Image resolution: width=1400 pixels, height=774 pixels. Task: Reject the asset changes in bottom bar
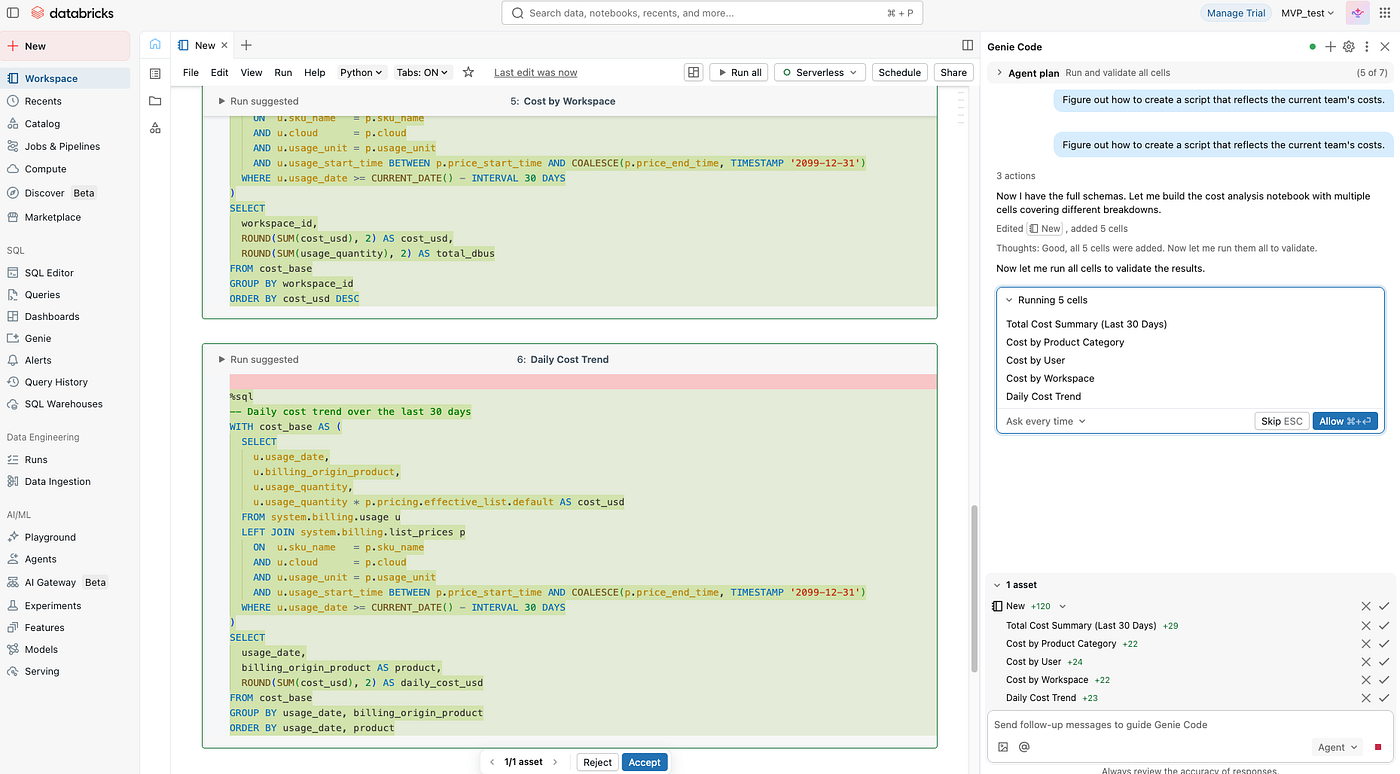click(x=597, y=762)
